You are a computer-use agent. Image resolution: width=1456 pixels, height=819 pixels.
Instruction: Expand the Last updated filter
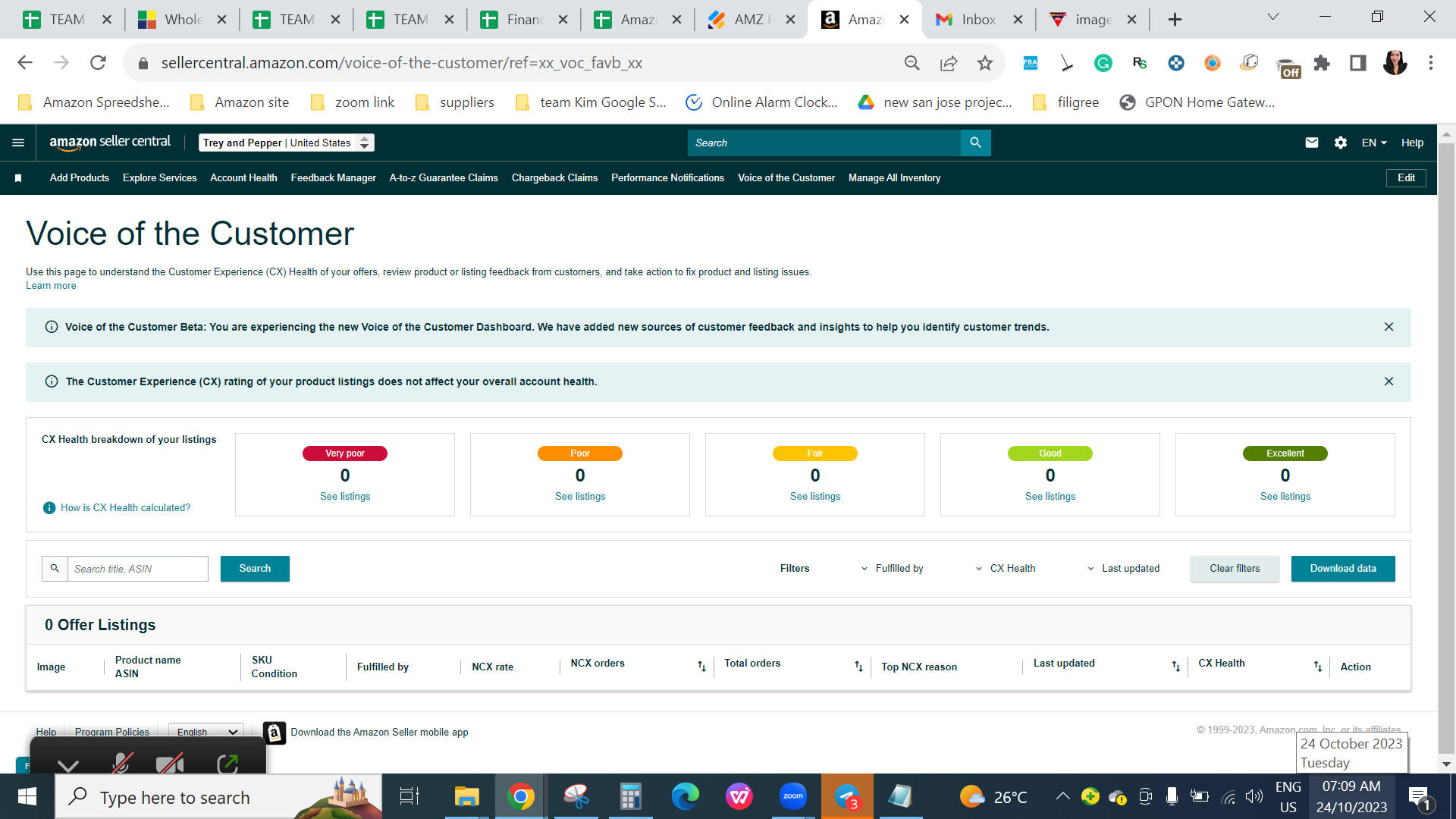point(1124,569)
